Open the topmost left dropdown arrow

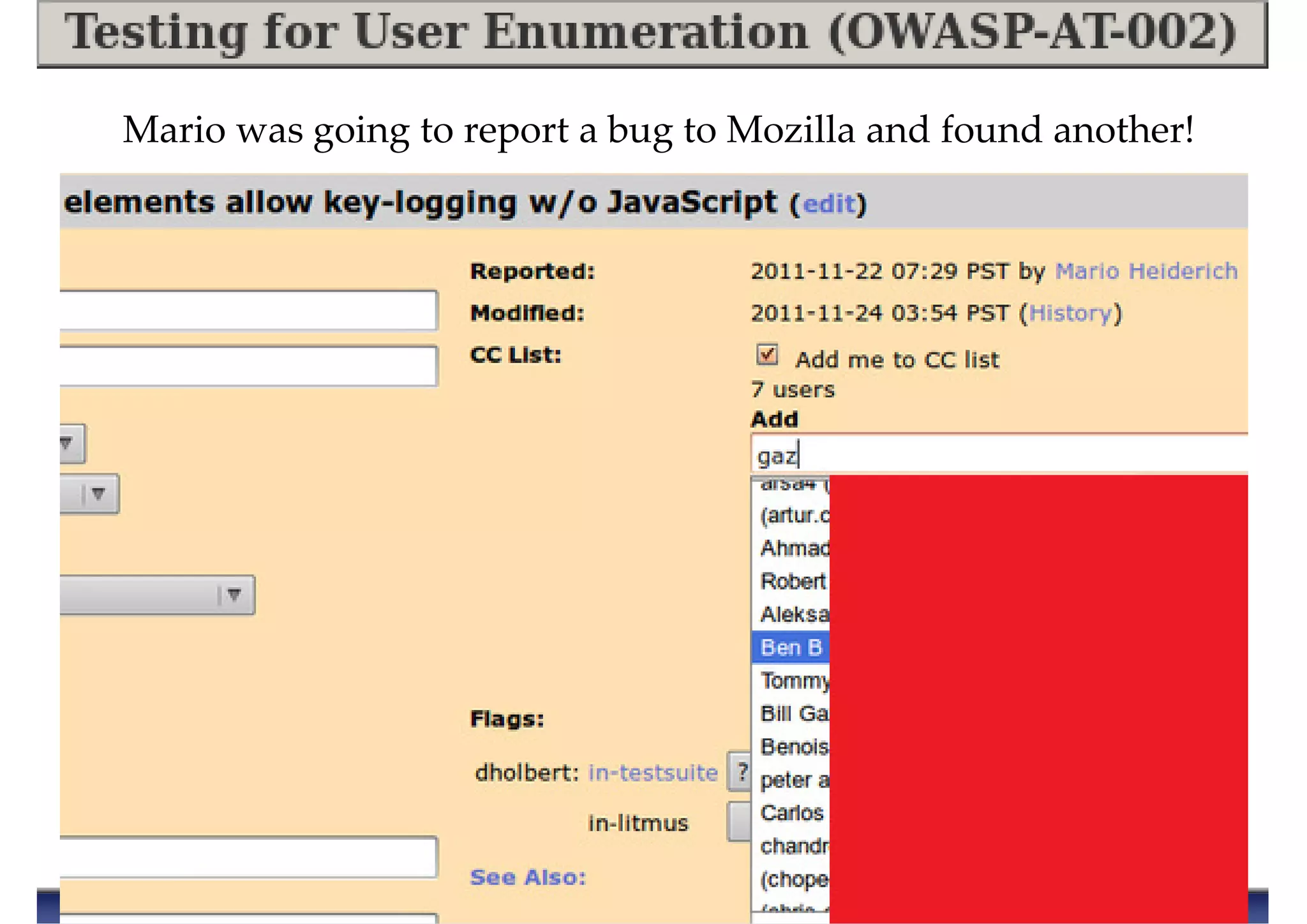pyautogui.click(x=68, y=443)
